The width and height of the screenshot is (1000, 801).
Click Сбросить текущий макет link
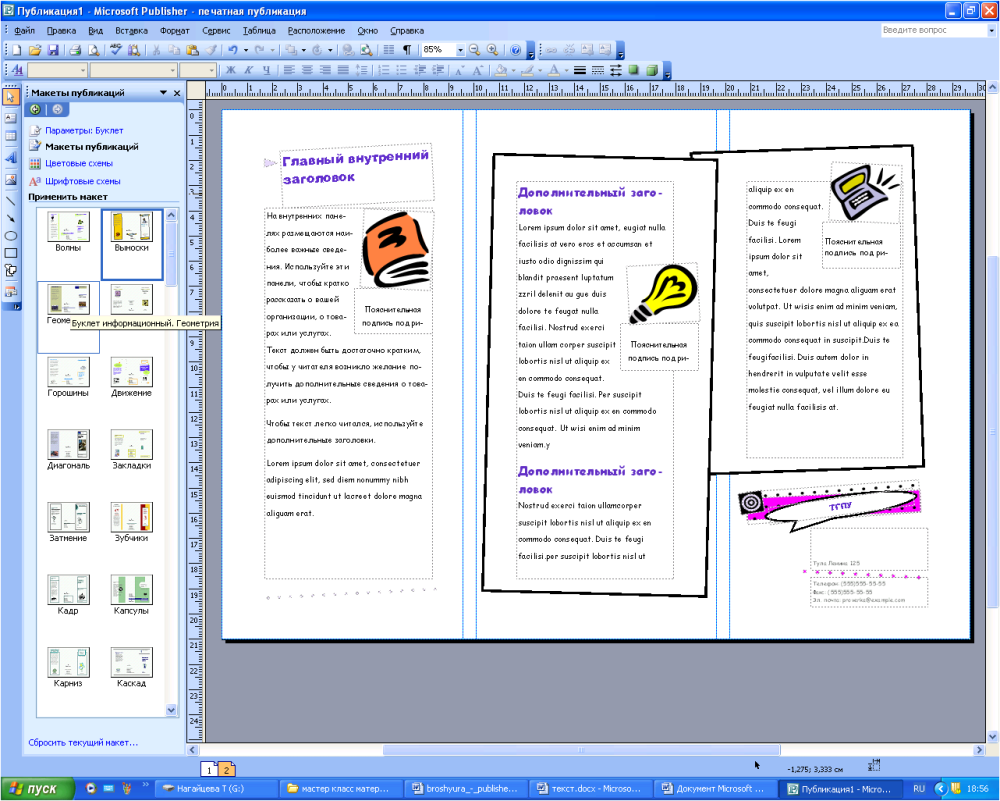click(x=83, y=742)
